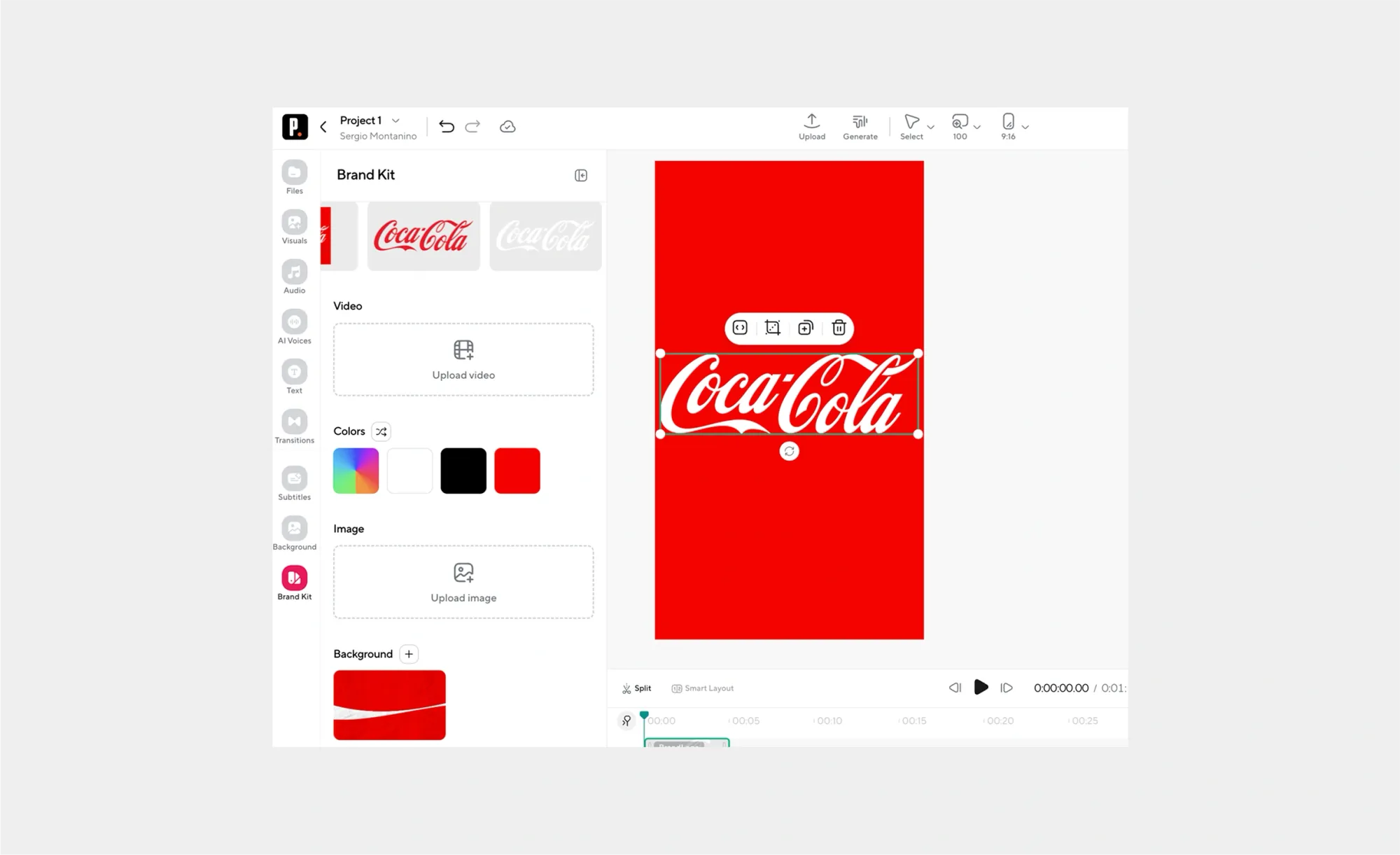Screen dimensions: 1400x855
Task: Open the Visuals panel
Action: [x=294, y=227]
